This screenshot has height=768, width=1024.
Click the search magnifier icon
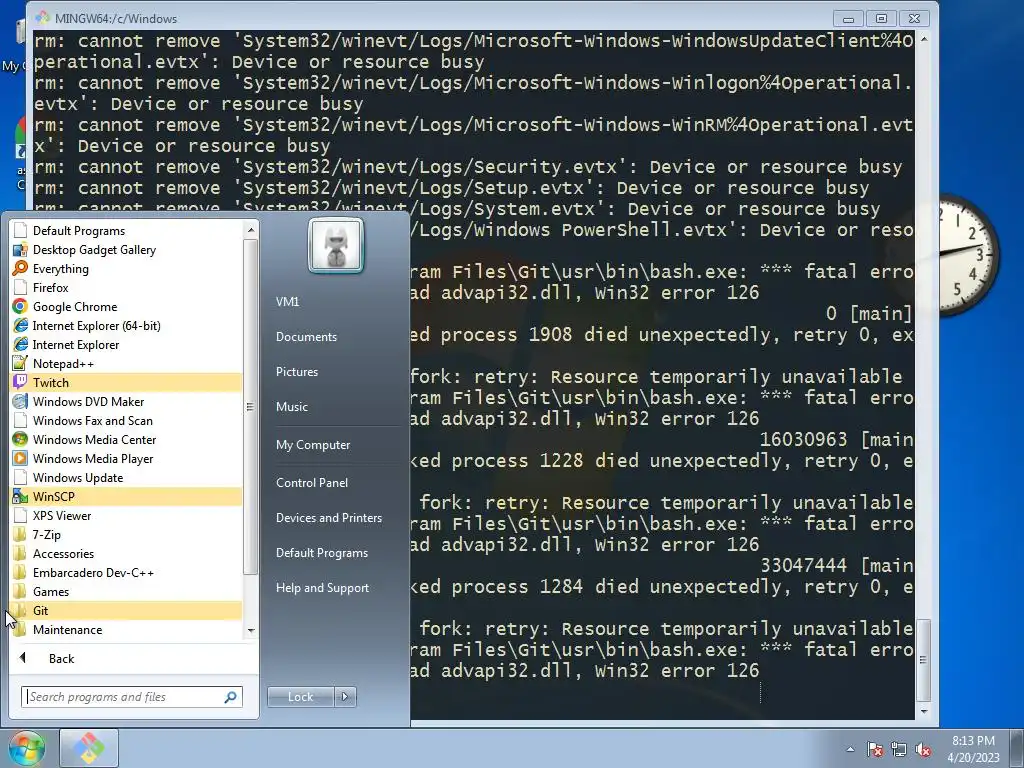231,697
